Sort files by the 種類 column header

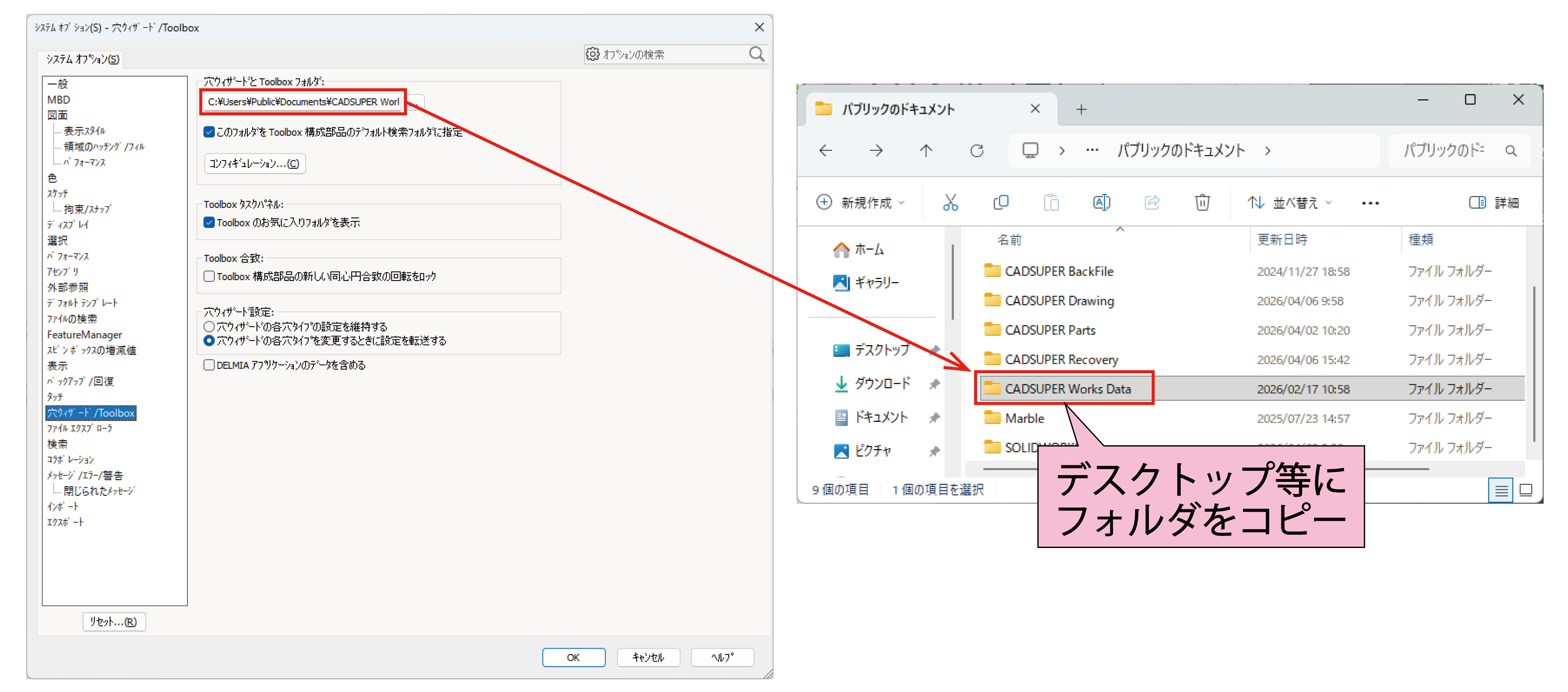[1421, 240]
